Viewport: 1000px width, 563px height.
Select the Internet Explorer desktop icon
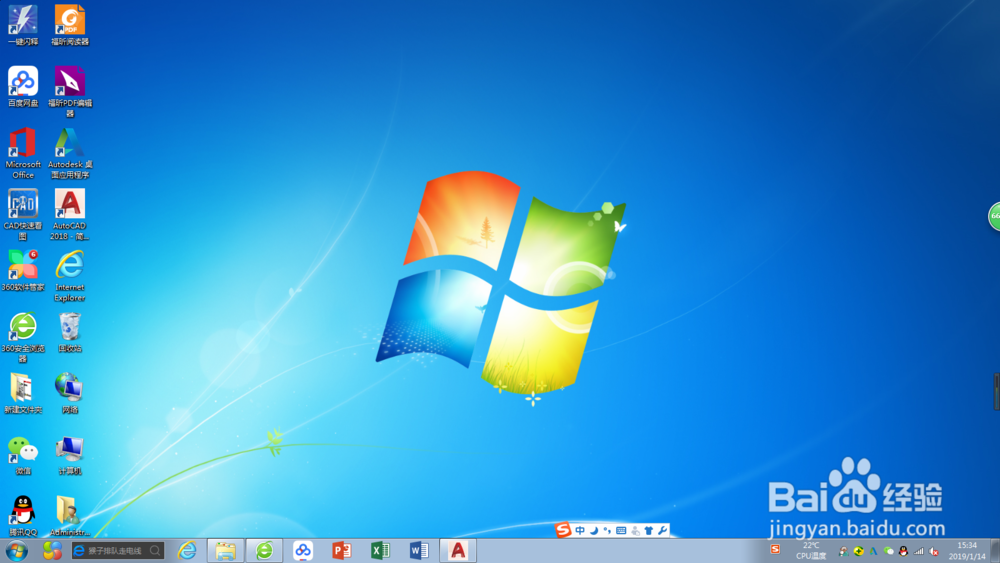pyautogui.click(x=70, y=275)
